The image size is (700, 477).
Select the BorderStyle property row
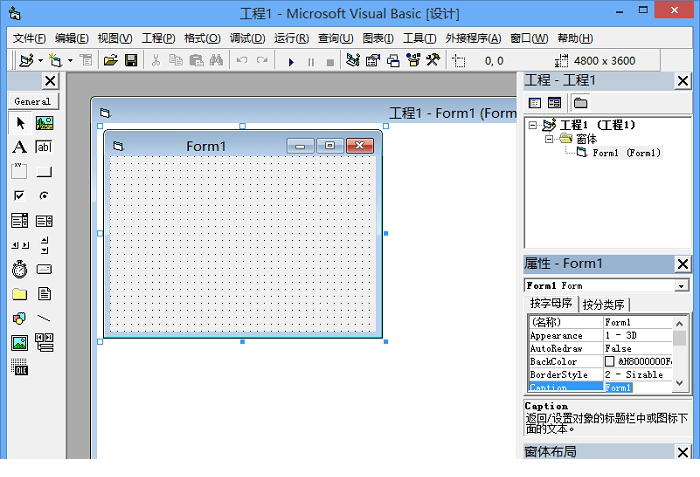(x=600, y=374)
